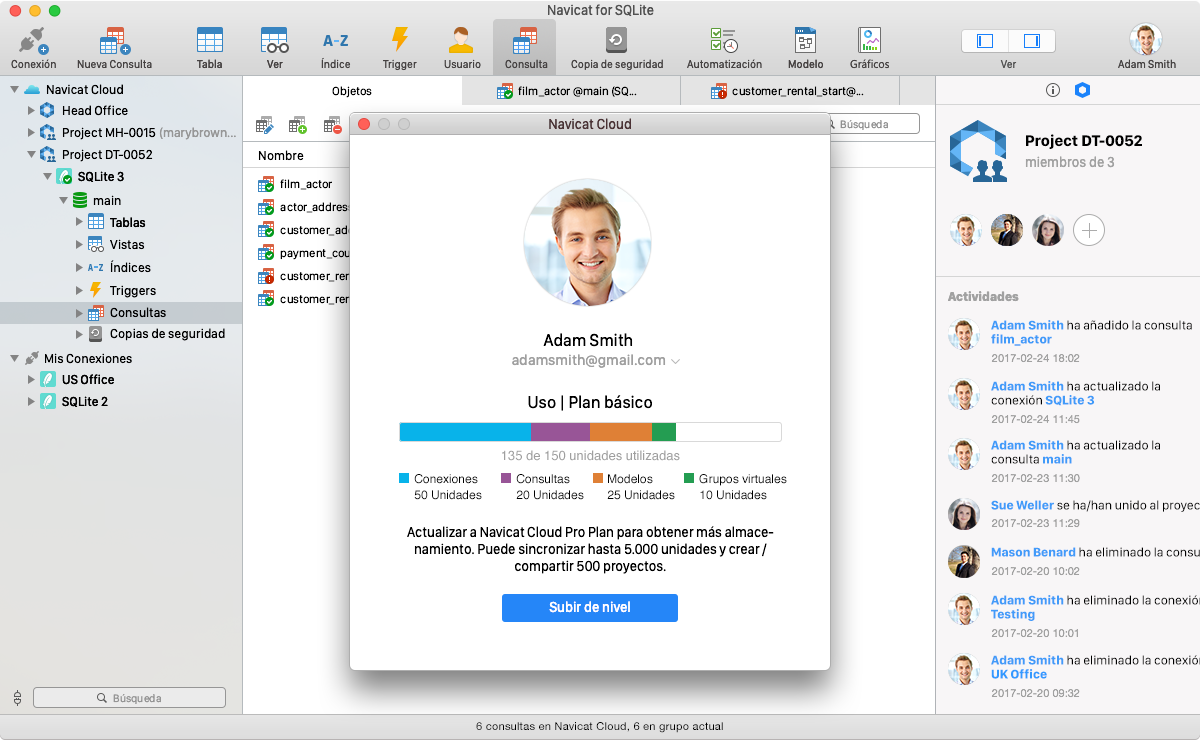Open the customer_rental_start tab
Image resolution: width=1200 pixels, height=740 pixels.
coord(790,91)
